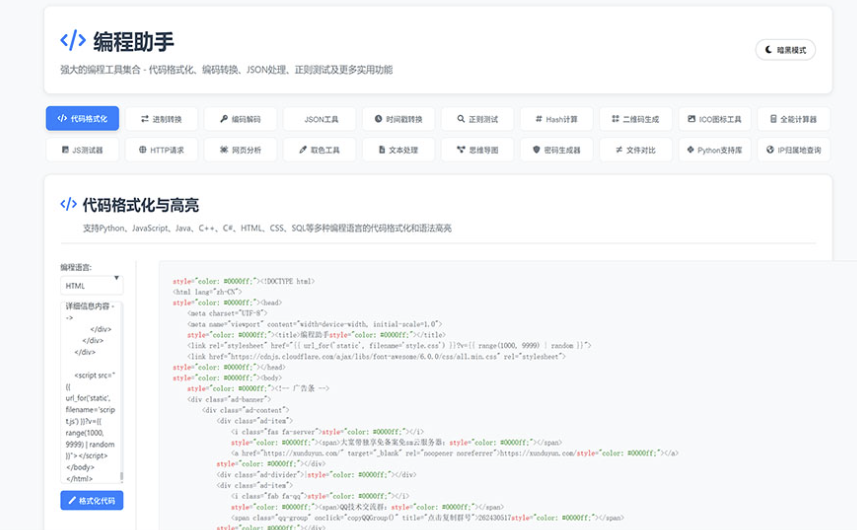Image resolution: width=857 pixels, height=530 pixels.
Task: Expand the 编程语言 HTML dropdown
Action: coord(92,286)
